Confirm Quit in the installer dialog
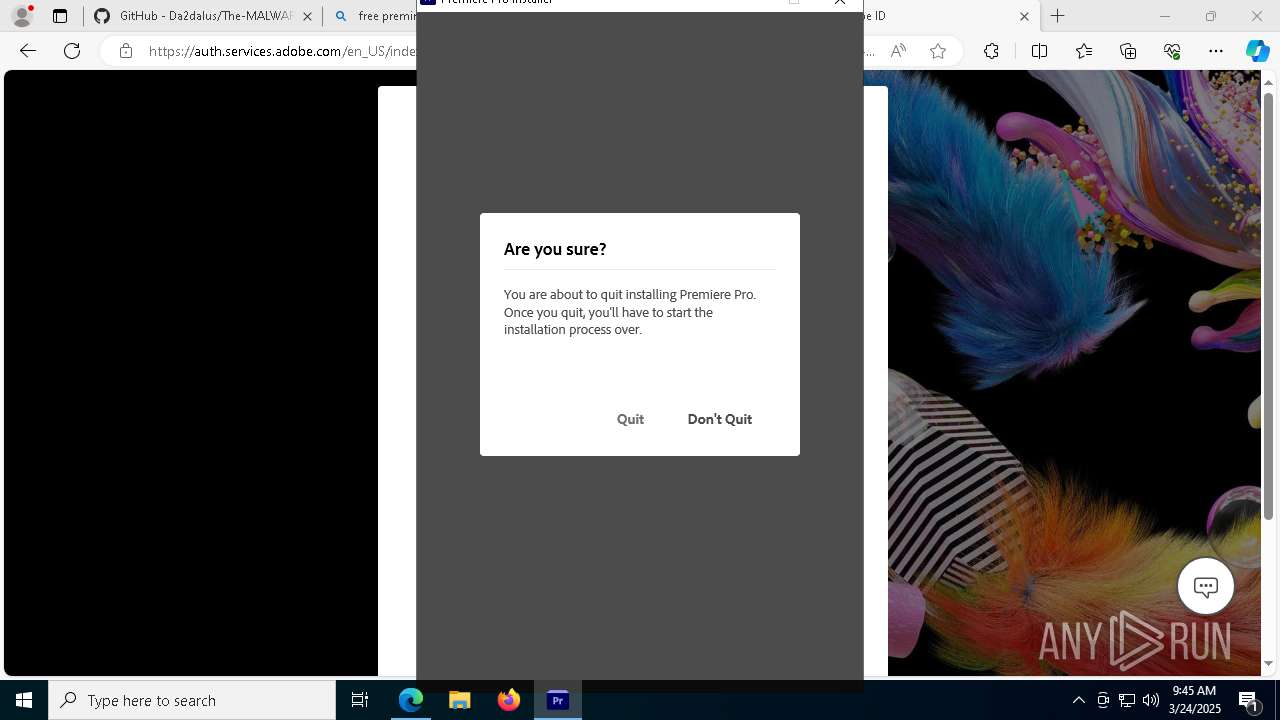 point(630,419)
